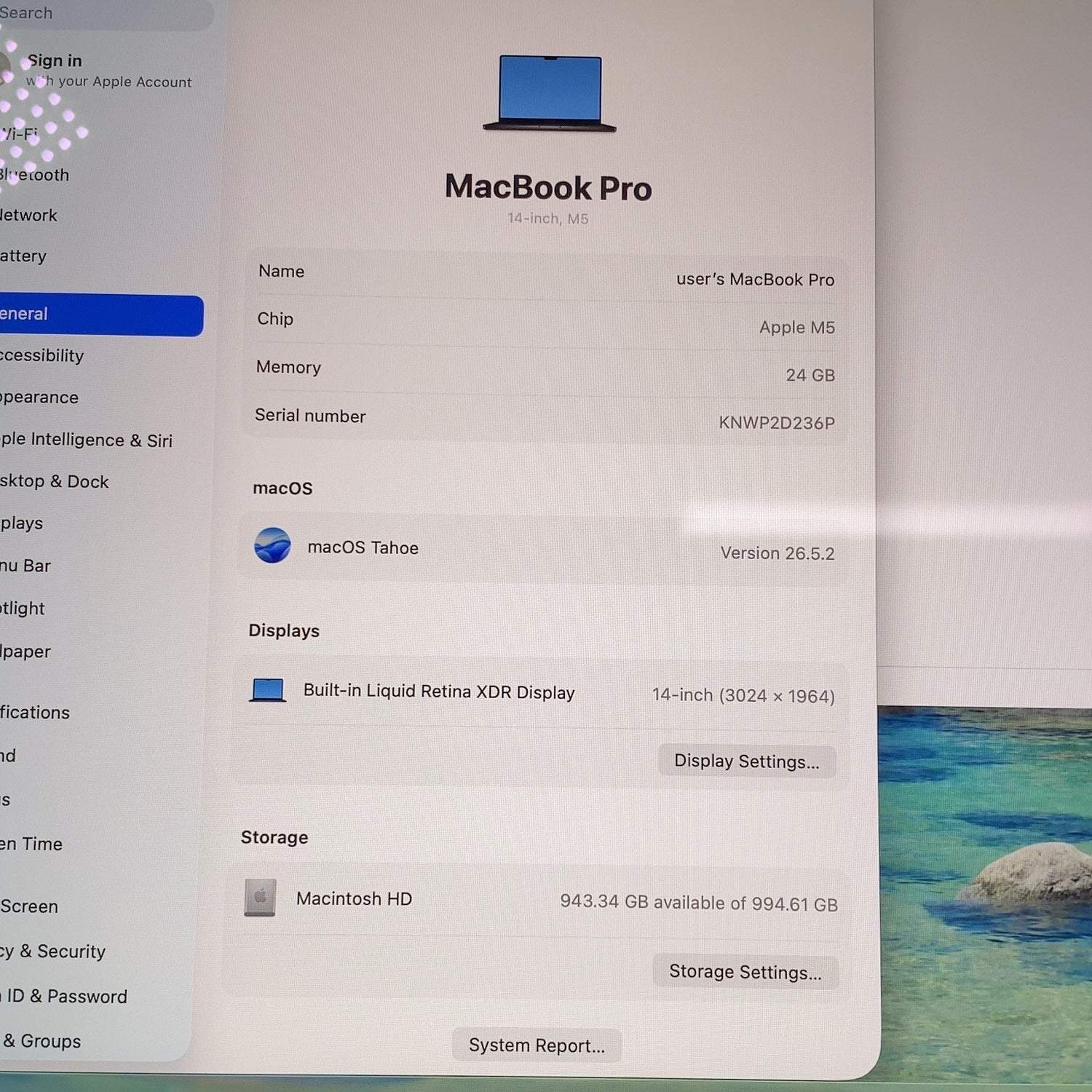Click "Built-in Liquid Retina XDR Display" label
The height and width of the screenshot is (1092, 1092).
439,691
